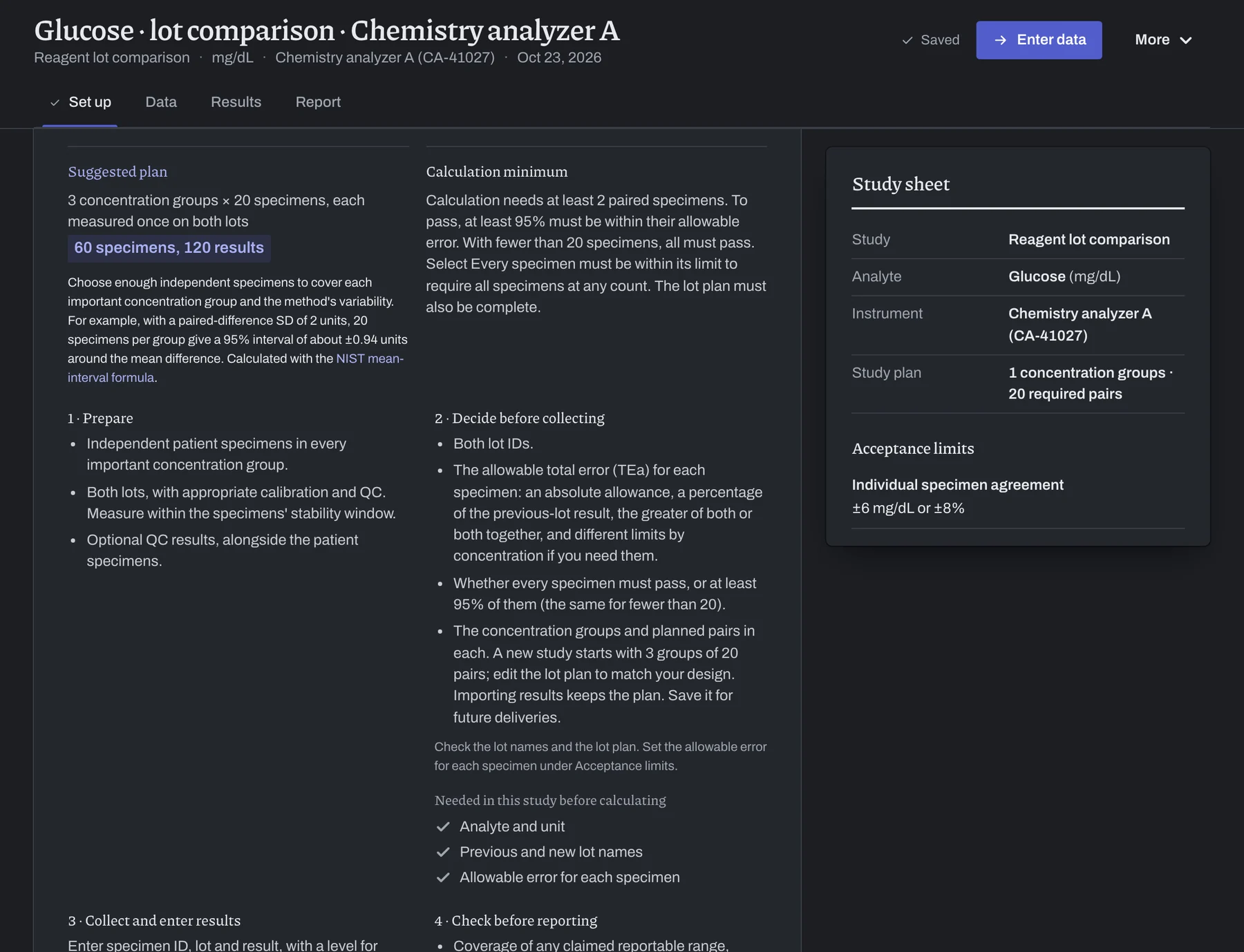
Task: Click the checkmark beside Previous and new lot names
Action: (x=443, y=852)
